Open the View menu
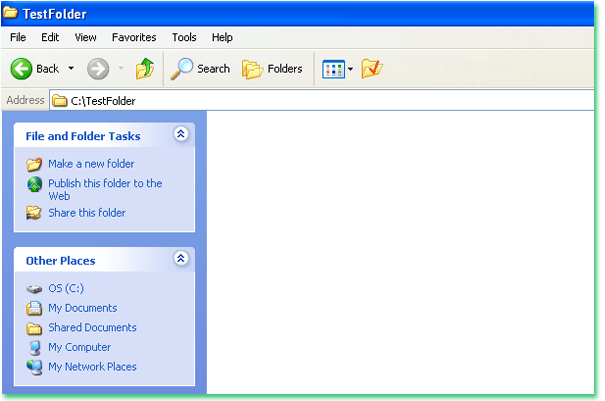Image resolution: width=605 pixels, height=401 pixels. 85,37
